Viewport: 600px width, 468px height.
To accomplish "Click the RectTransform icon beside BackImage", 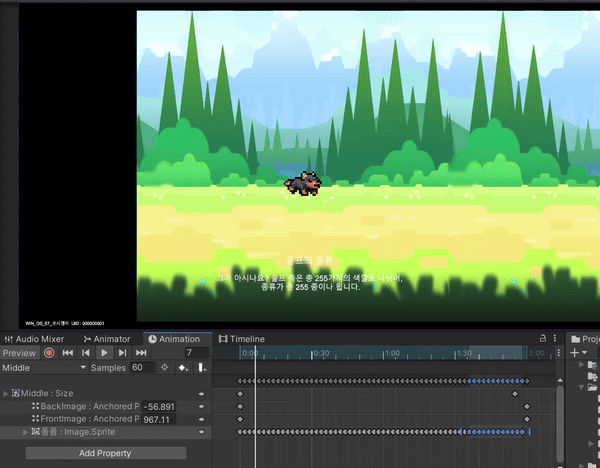I will tap(36, 406).
